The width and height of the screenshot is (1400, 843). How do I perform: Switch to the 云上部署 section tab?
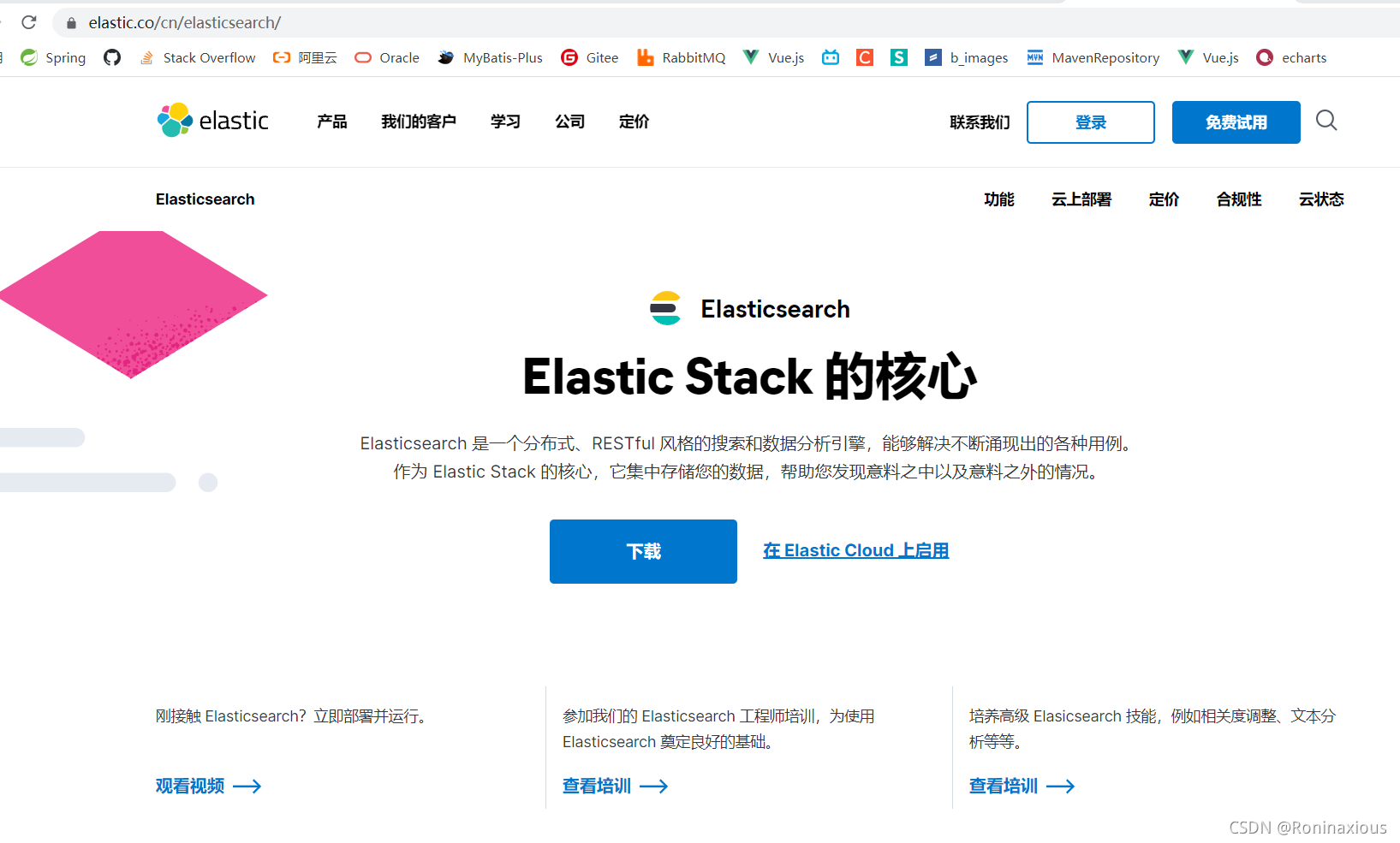(1081, 199)
